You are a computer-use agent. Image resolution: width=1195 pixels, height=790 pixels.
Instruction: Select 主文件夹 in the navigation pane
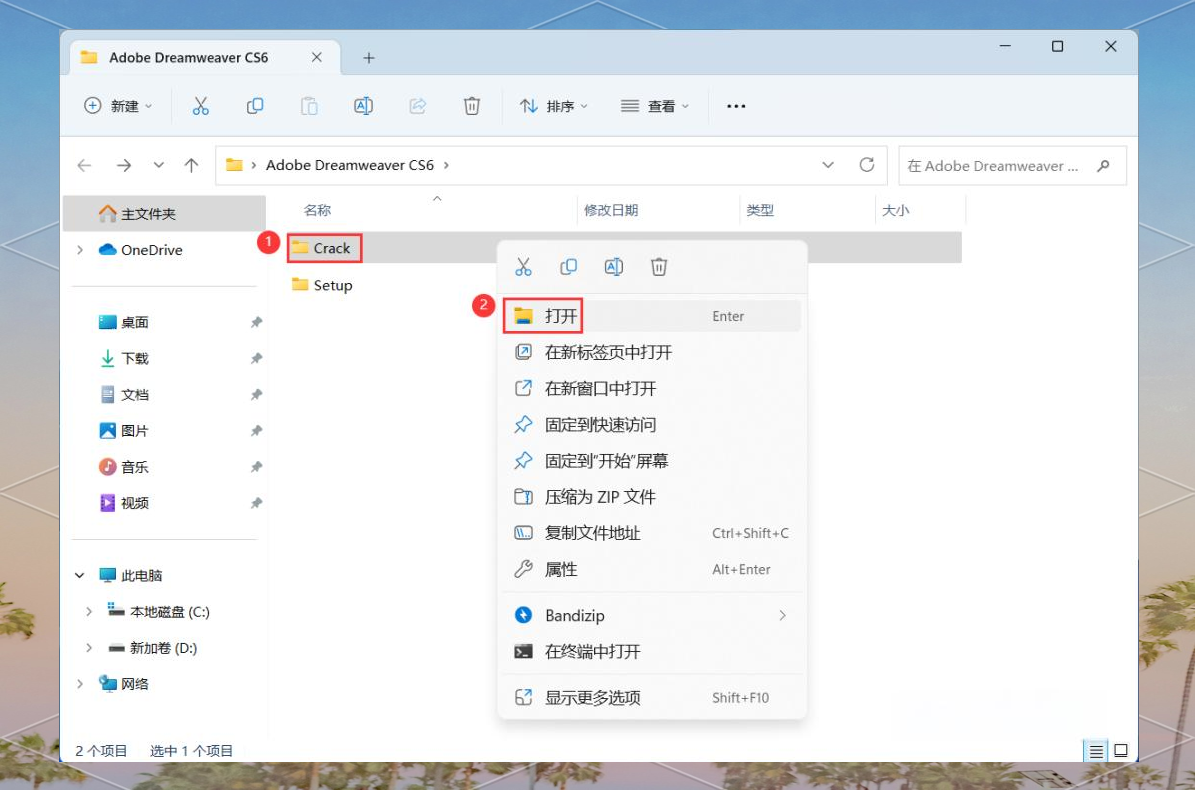(x=164, y=213)
